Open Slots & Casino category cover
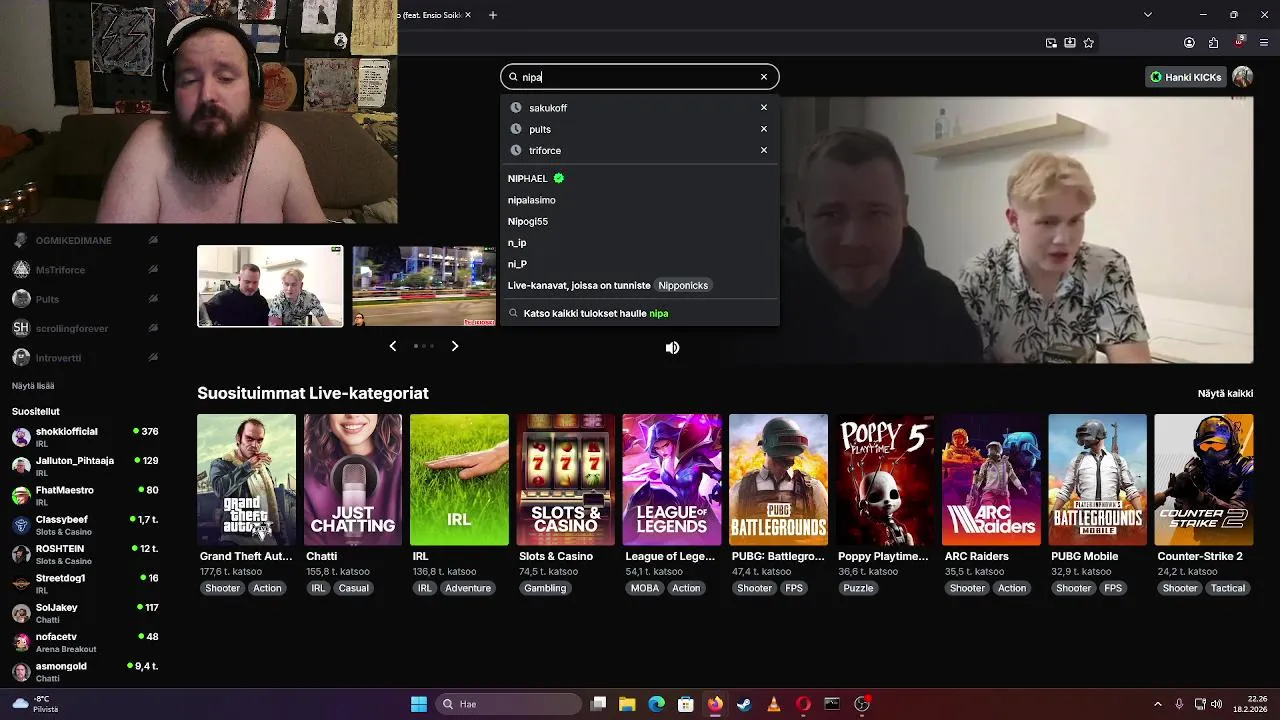The height and width of the screenshot is (720, 1280). coord(566,479)
